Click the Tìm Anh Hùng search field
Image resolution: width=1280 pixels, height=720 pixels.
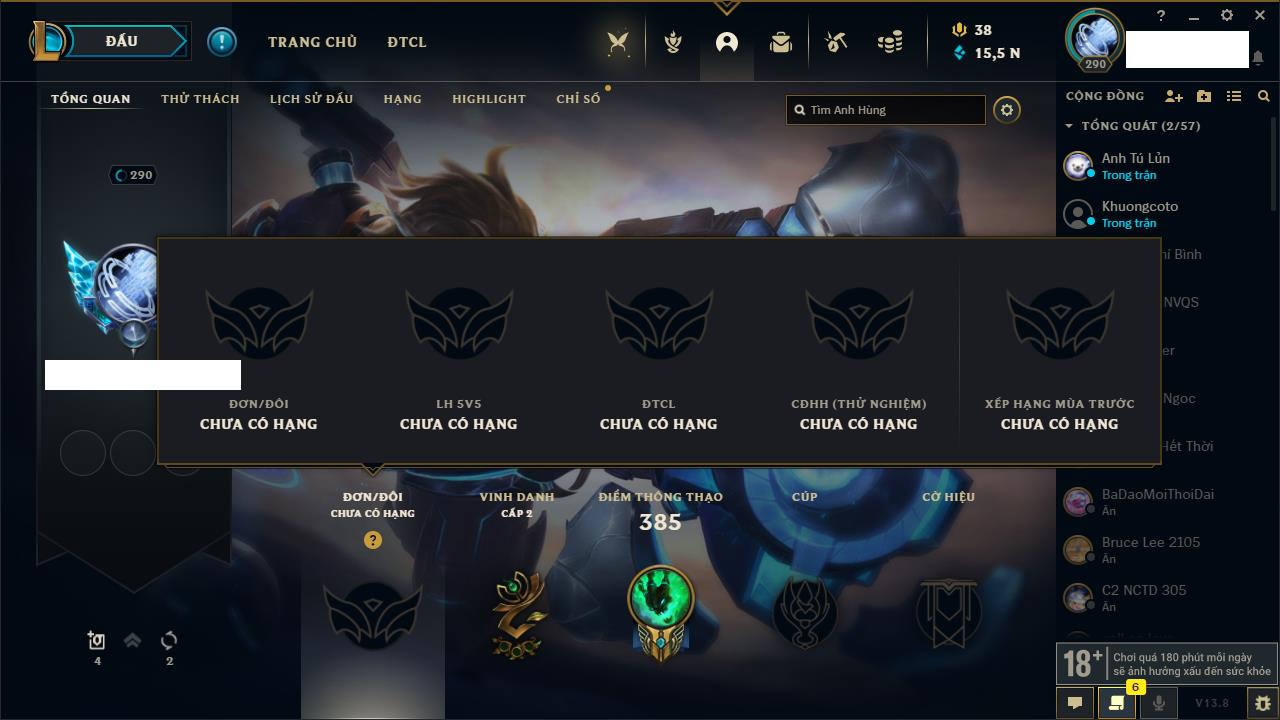(886, 110)
